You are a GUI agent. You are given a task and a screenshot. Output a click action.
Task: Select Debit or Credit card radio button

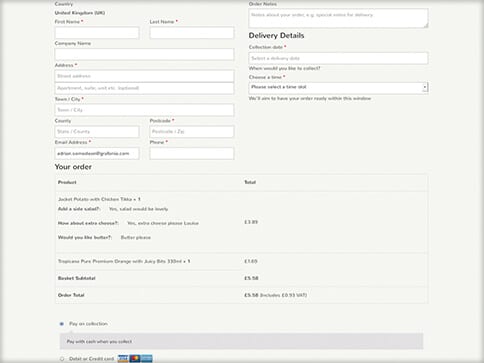(62, 359)
